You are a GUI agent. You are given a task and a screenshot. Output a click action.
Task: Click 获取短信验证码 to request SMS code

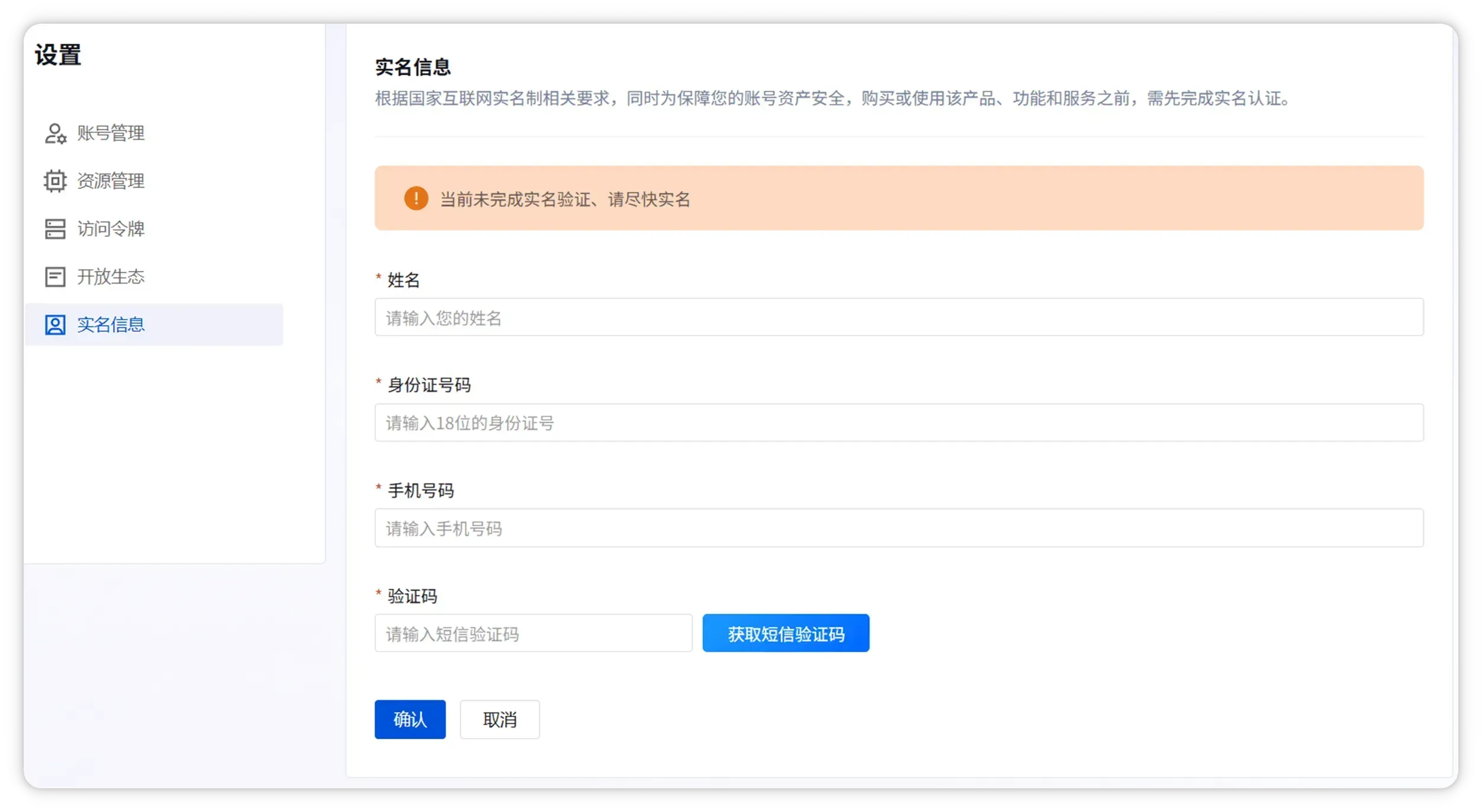coord(785,633)
